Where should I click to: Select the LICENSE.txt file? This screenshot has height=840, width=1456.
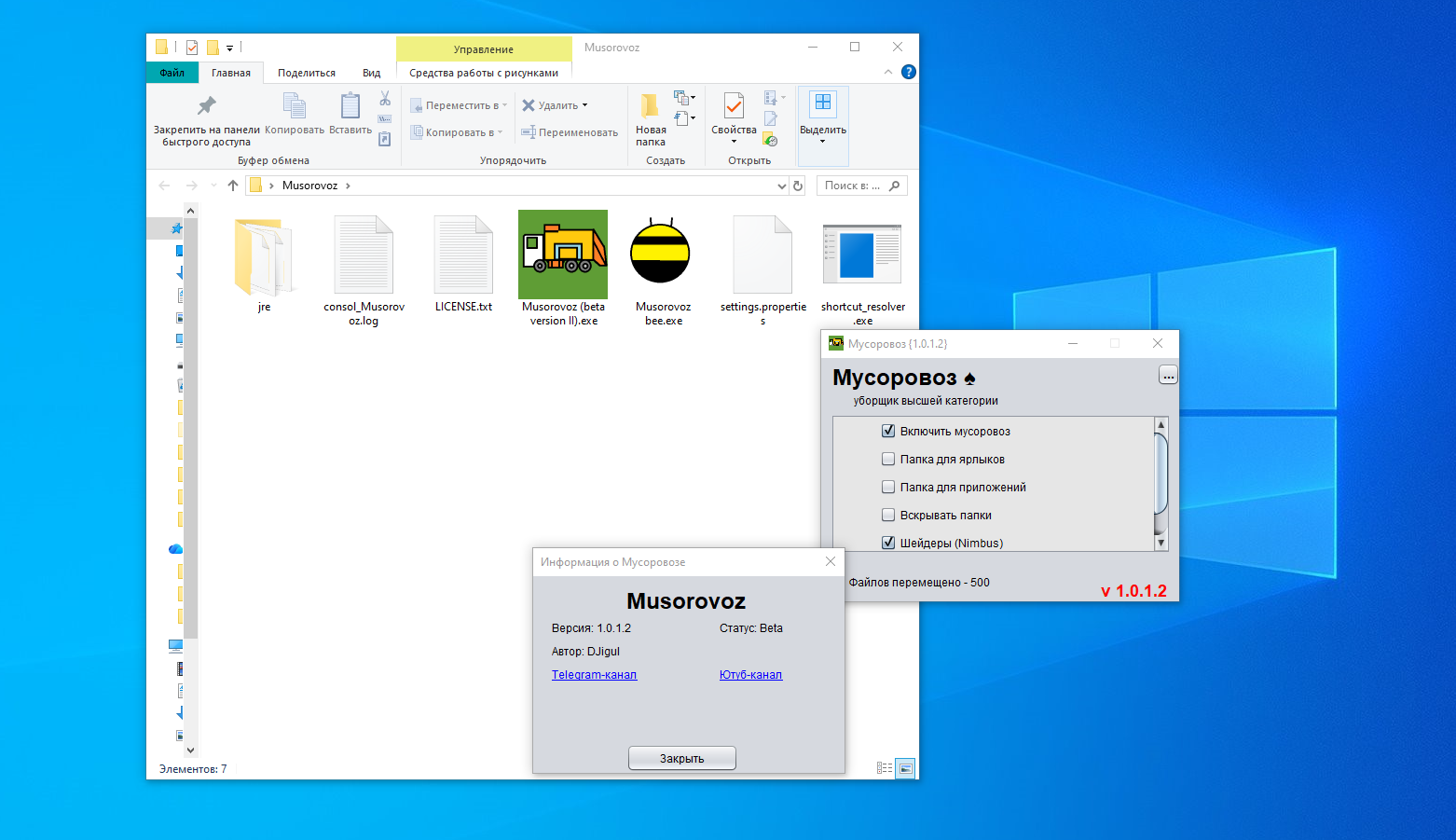point(462,254)
